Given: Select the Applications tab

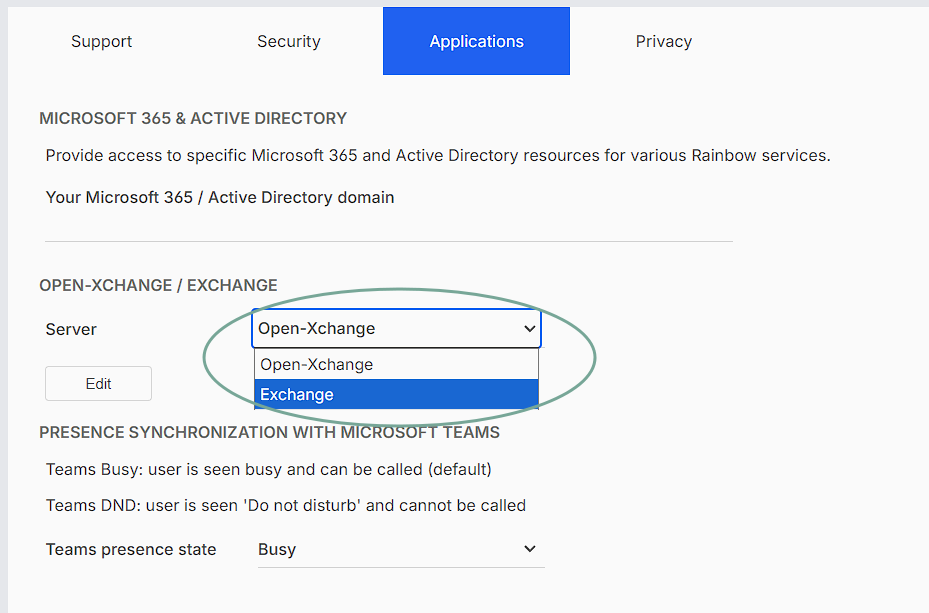Looking at the screenshot, I should pos(476,42).
